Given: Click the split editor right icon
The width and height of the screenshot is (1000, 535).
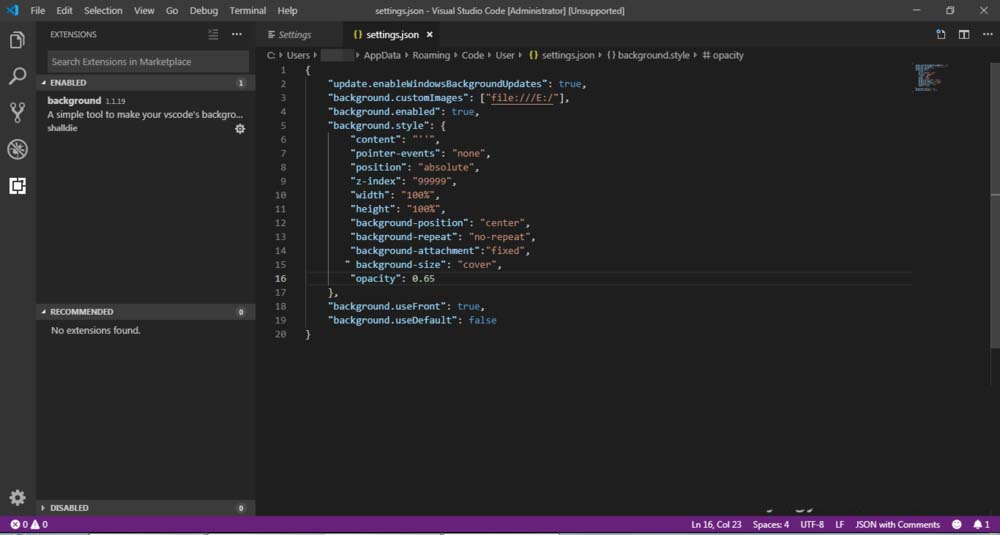Looking at the screenshot, I should pyautogui.click(x=964, y=34).
